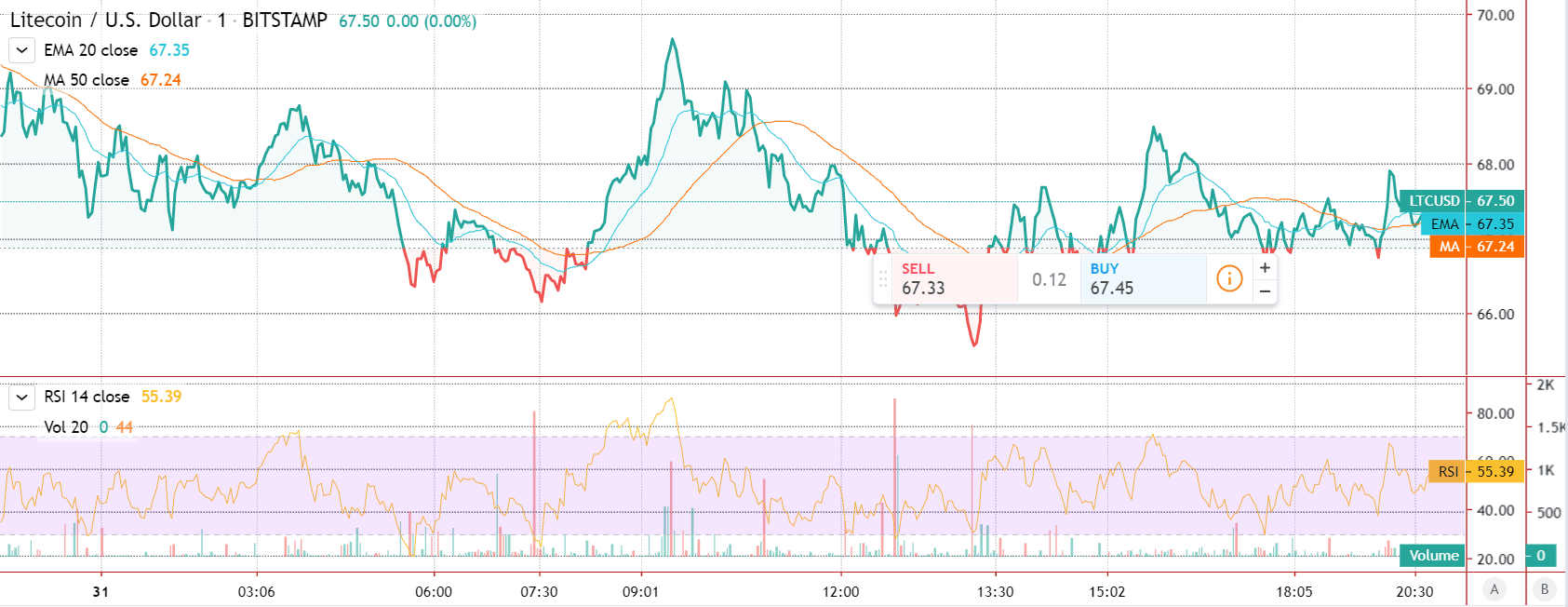Click the 70.00 price scale value
The image size is (1568, 607).
pos(1495,15)
